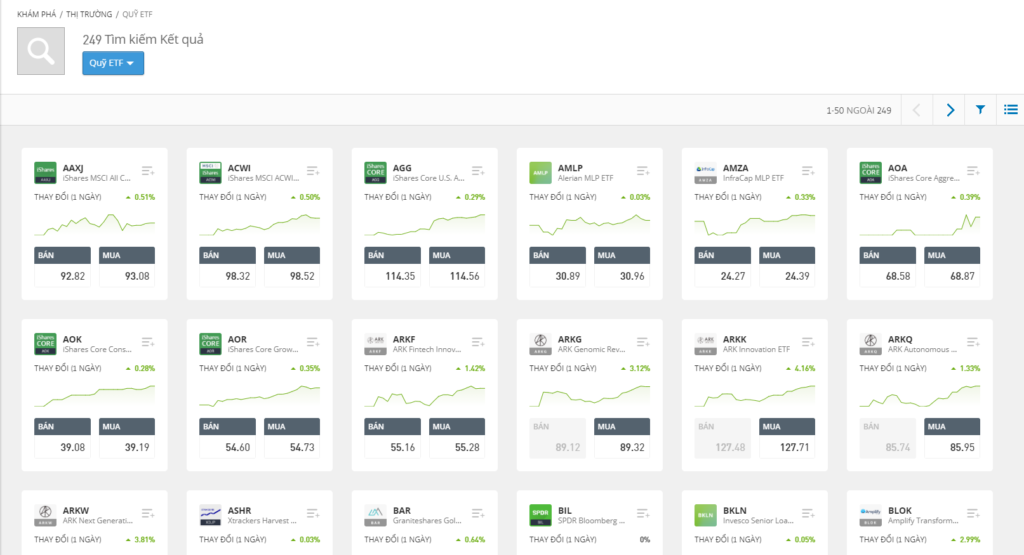The height and width of the screenshot is (555, 1024).
Task: Sell AOK at 39.08
Action: coord(62,438)
